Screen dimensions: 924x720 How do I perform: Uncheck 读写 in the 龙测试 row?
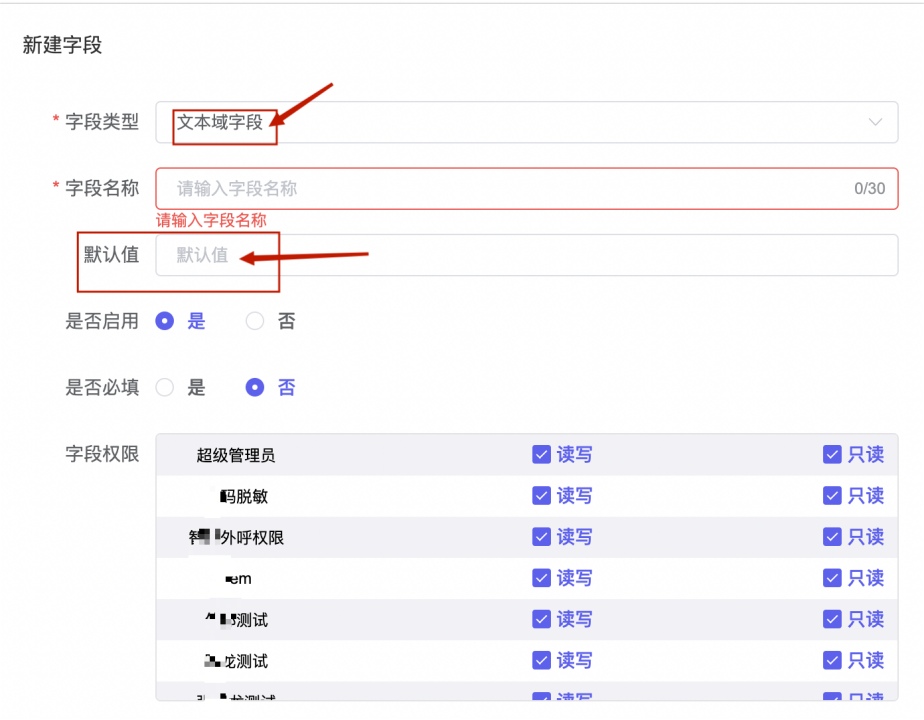tap(542, 660)
